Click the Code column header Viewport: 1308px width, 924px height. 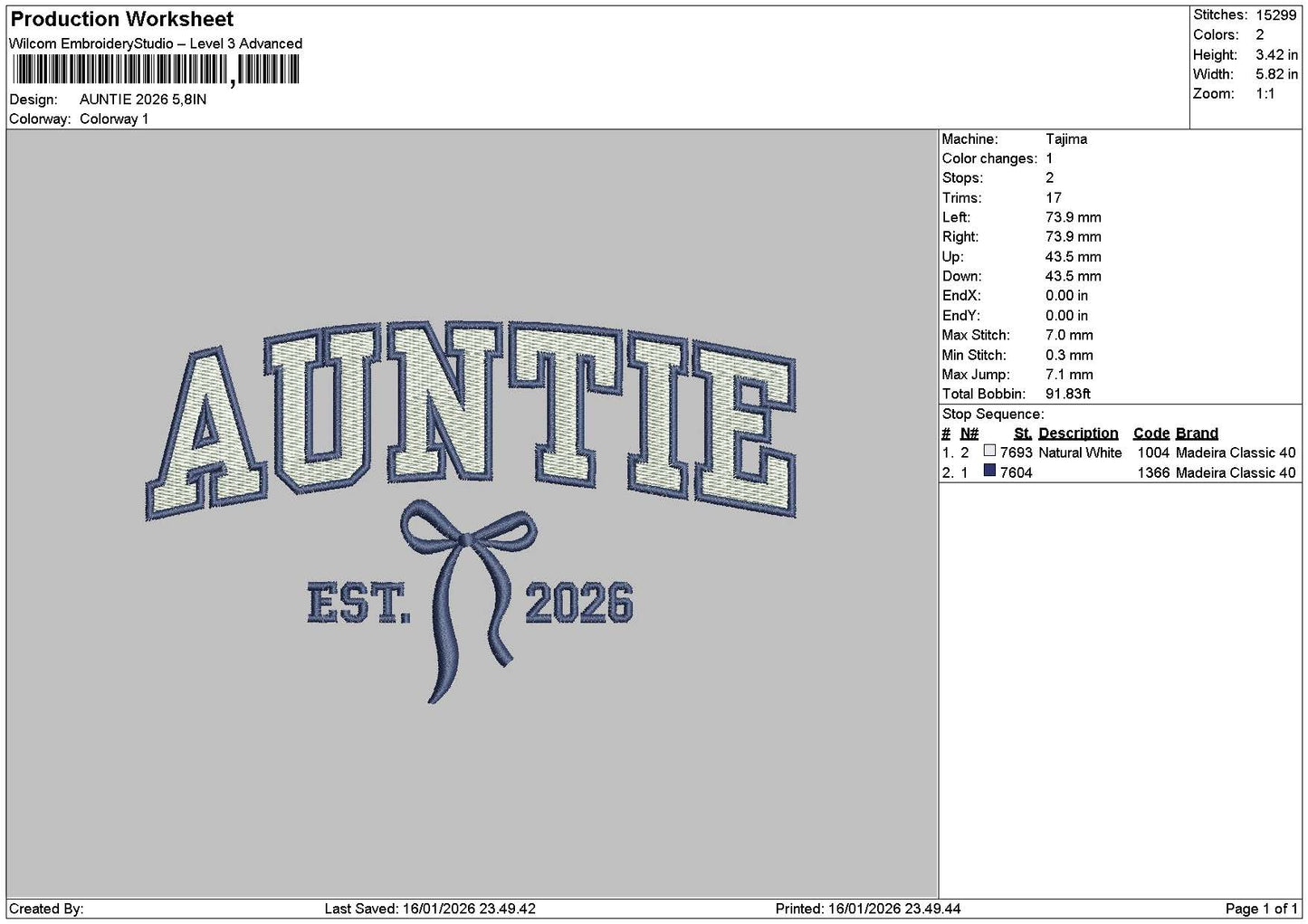(x=1151, y=433)
